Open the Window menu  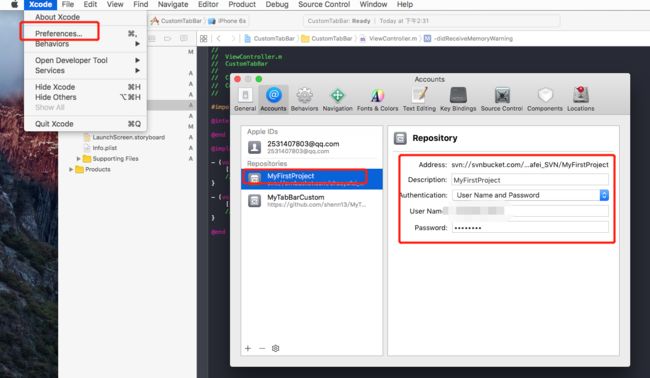point(373,5)
